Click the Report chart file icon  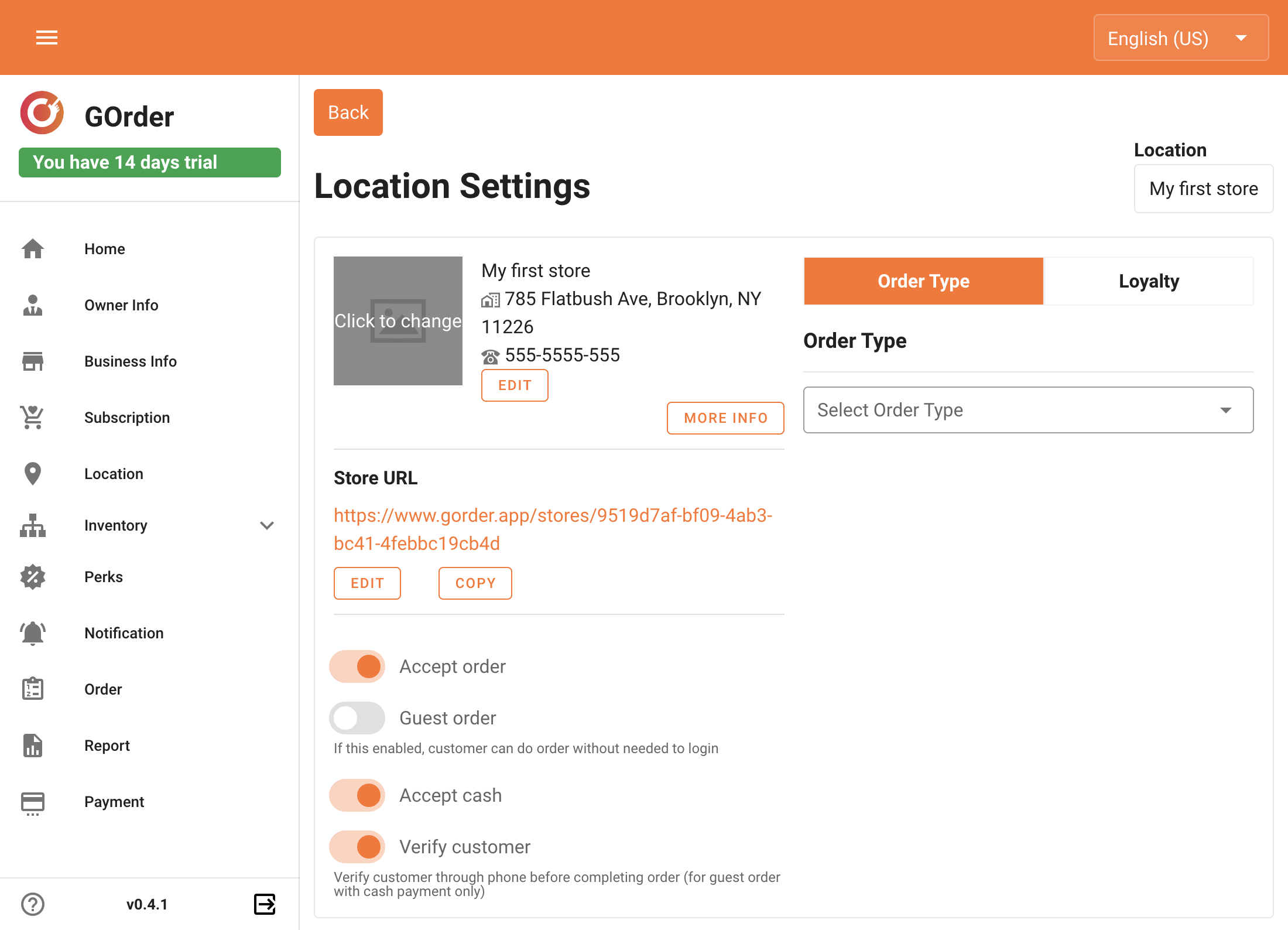tap(33, 746)
